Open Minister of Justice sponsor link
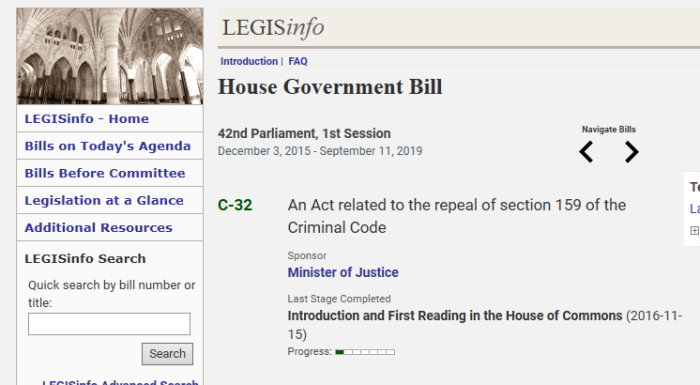The width and height of the screenshot is (700, 385). pos(343,272)
